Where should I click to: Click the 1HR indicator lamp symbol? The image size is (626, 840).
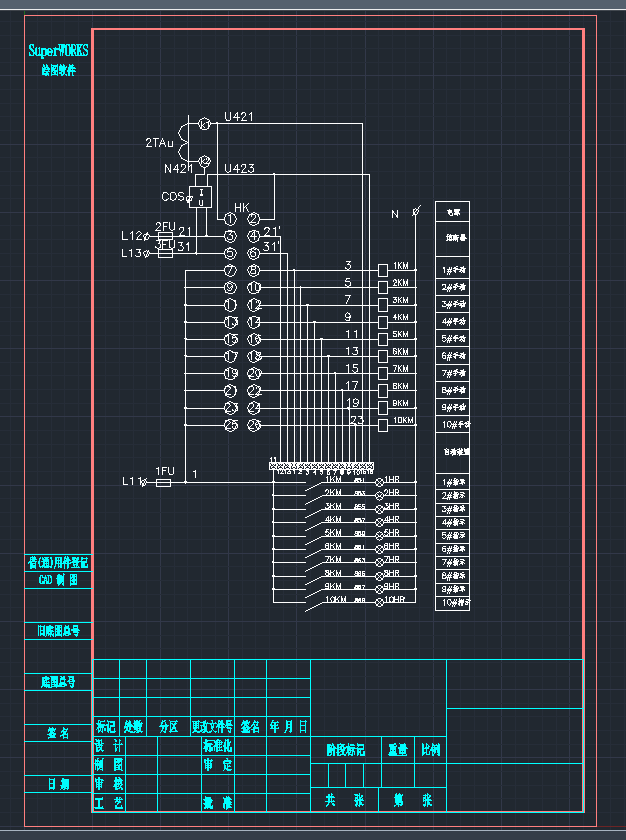[x=379, y=482]
